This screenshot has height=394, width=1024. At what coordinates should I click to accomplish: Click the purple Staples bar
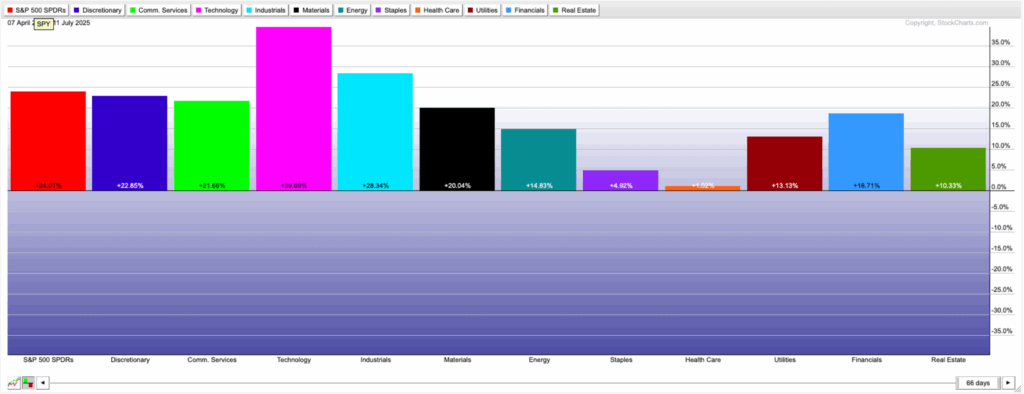click(620, 180)
